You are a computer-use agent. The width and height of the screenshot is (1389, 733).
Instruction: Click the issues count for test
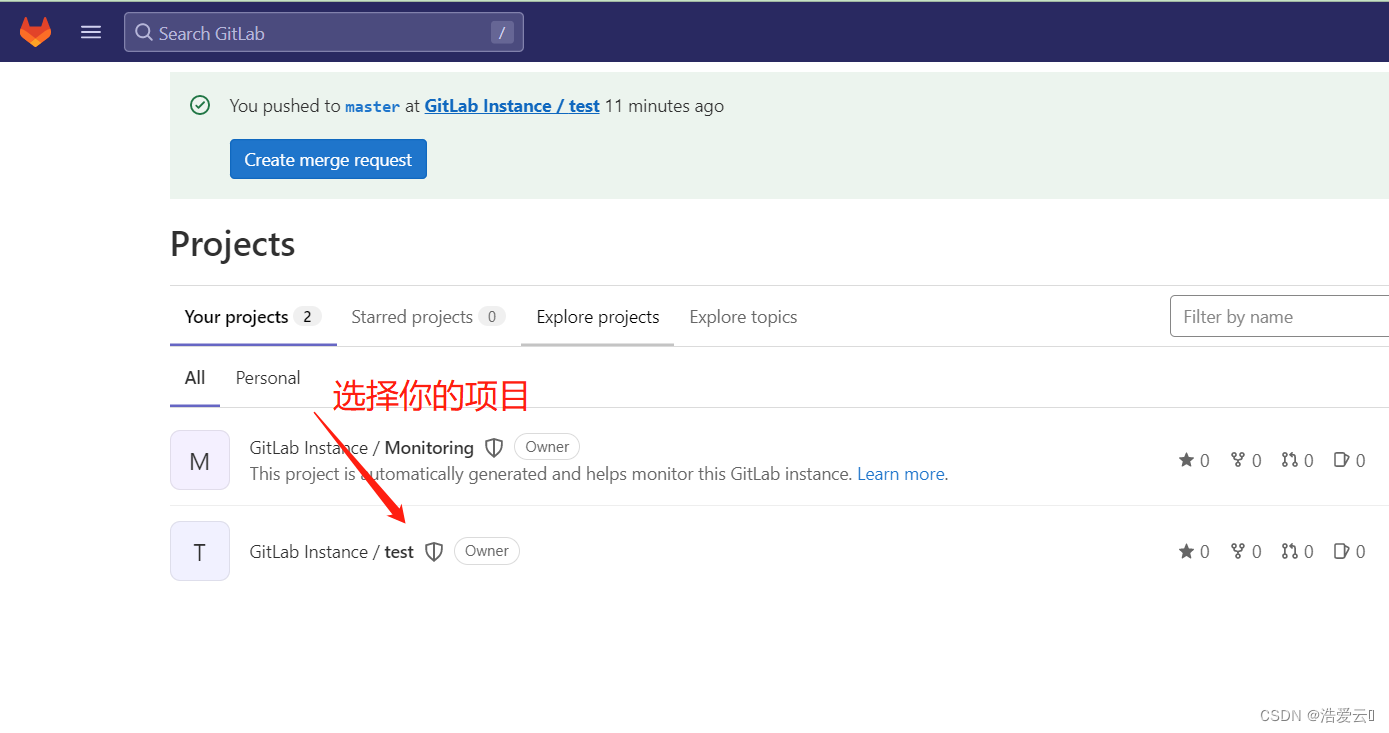[x=1350, y=551]
